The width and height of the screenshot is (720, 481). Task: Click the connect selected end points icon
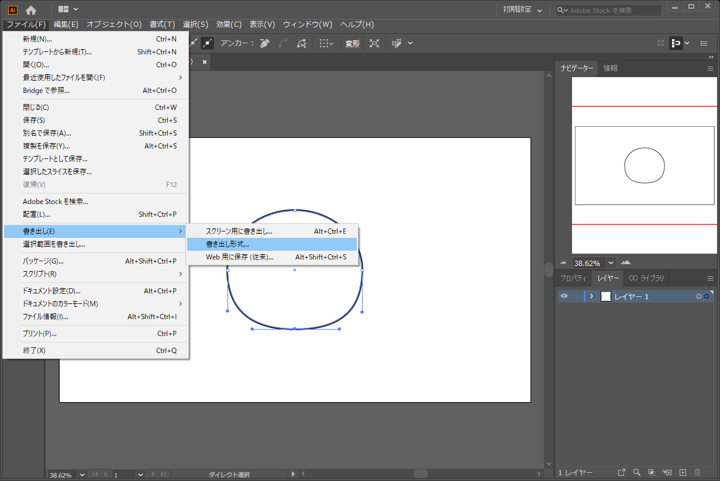coord(283,43)
